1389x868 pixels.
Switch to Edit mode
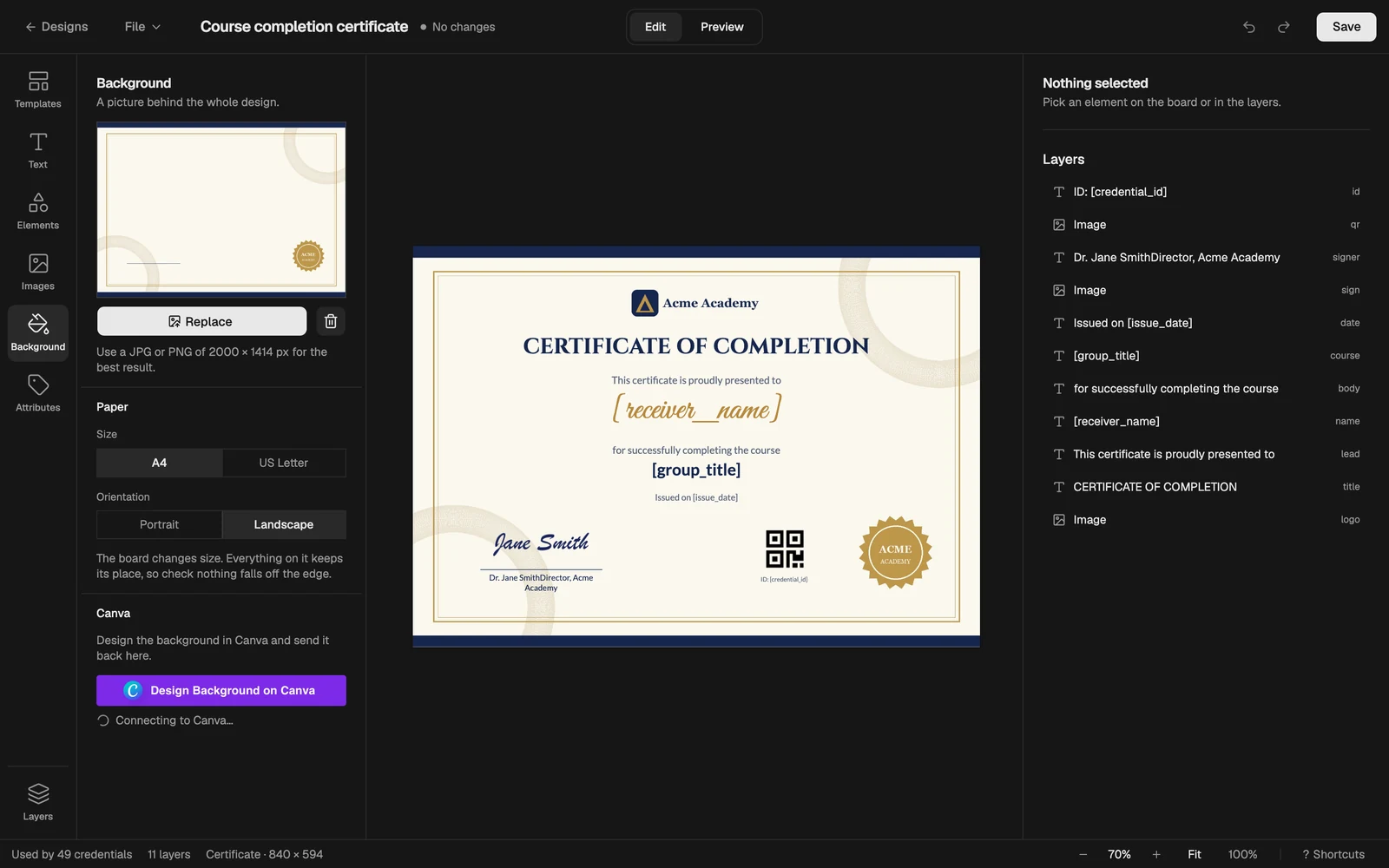click(655, 27)
